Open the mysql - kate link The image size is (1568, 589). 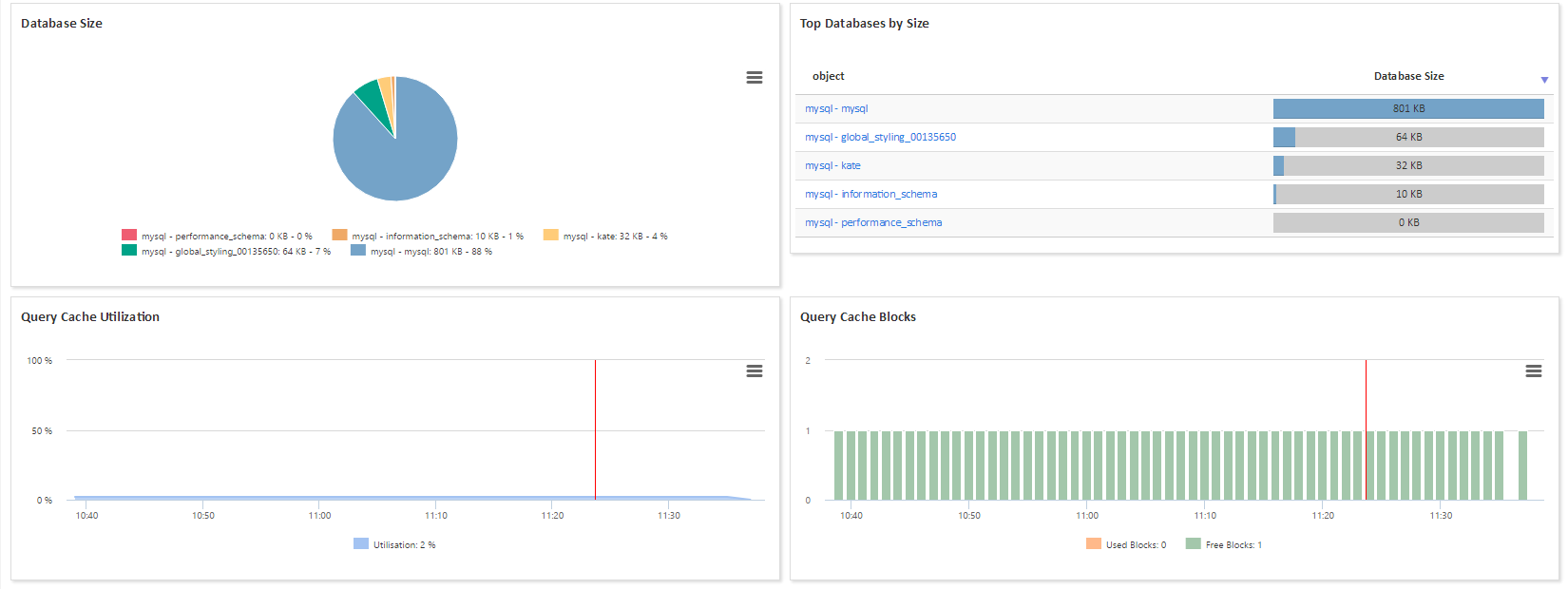point(832,165)
